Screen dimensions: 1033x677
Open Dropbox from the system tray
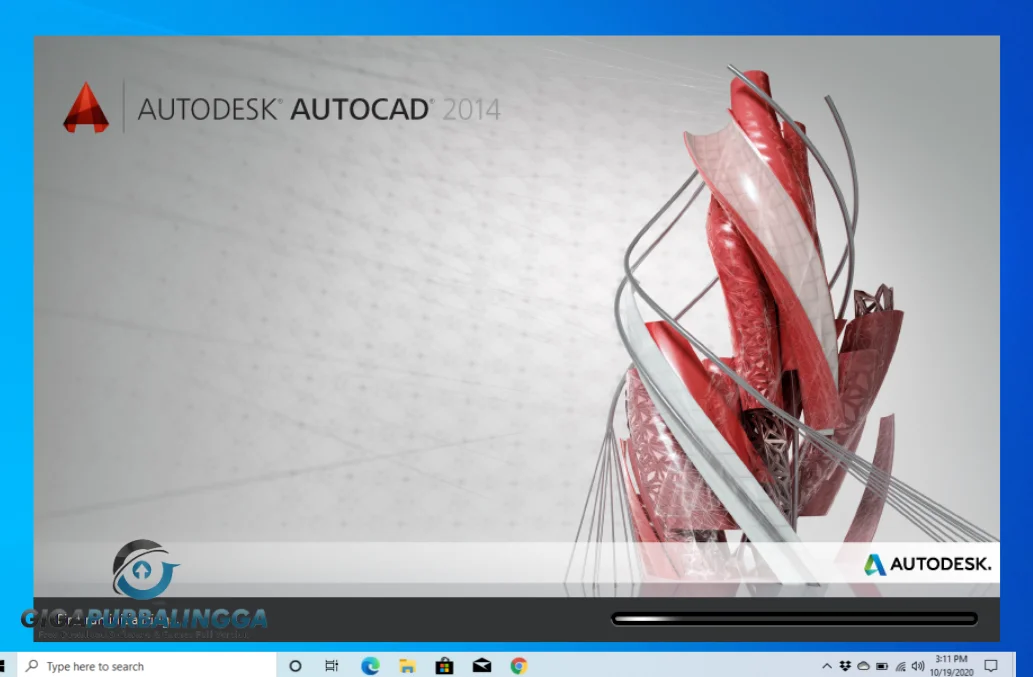pos(845,666)
